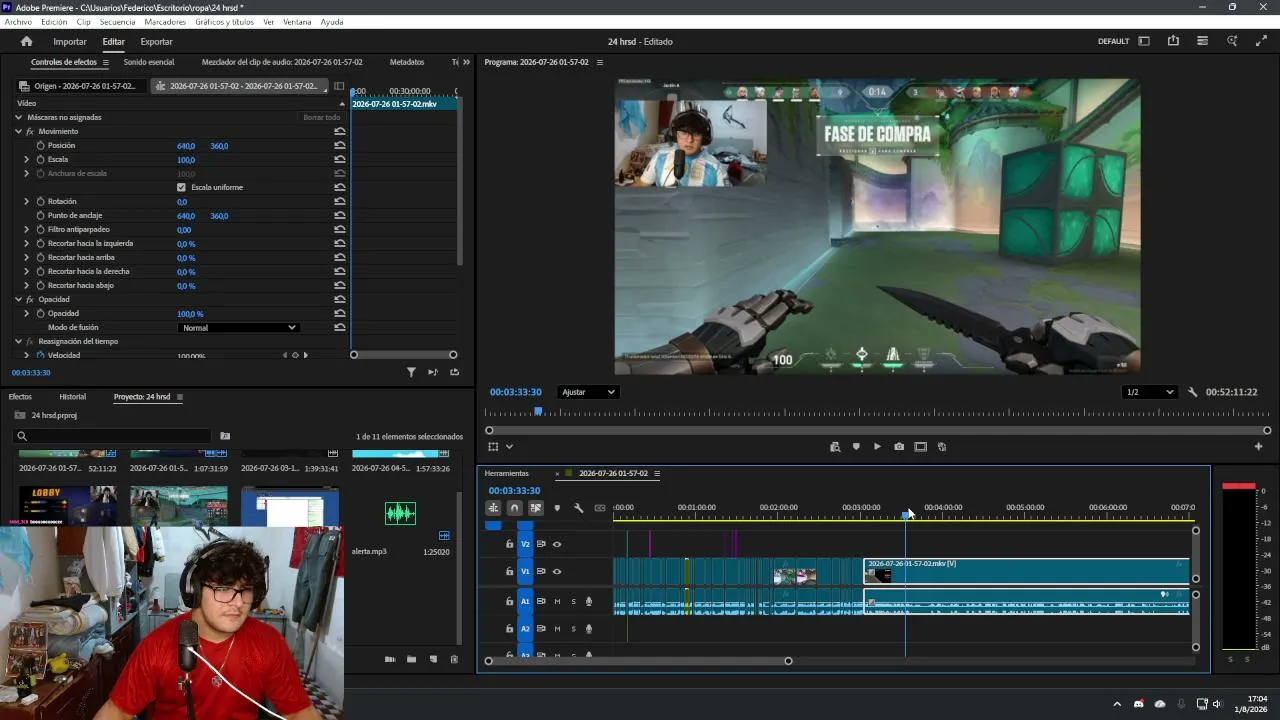Toggle timeline captions track options
1280x720 pixels.
[600, 508]
